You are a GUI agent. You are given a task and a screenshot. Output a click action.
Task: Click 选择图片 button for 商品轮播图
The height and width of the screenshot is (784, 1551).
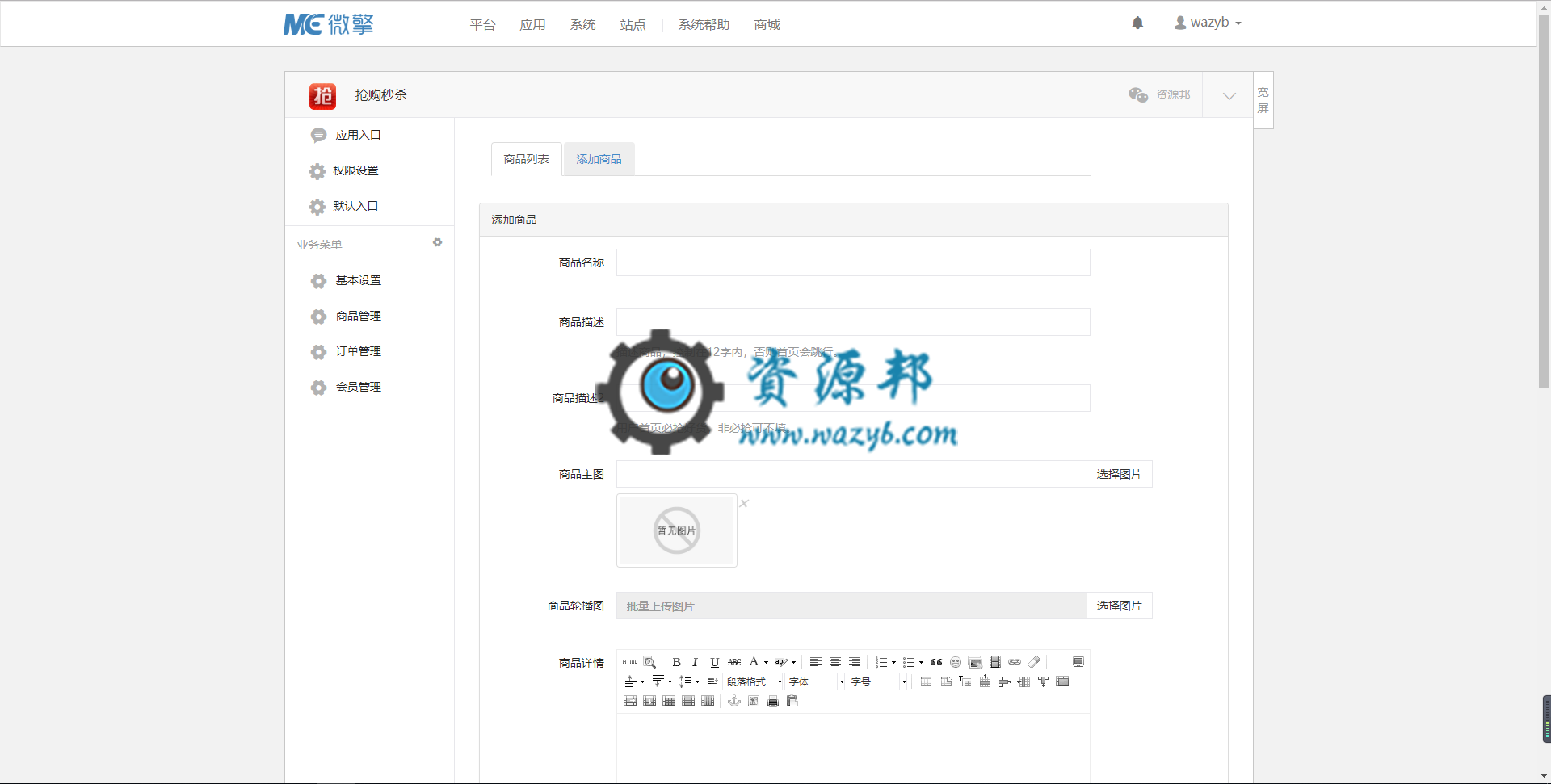1119,606
